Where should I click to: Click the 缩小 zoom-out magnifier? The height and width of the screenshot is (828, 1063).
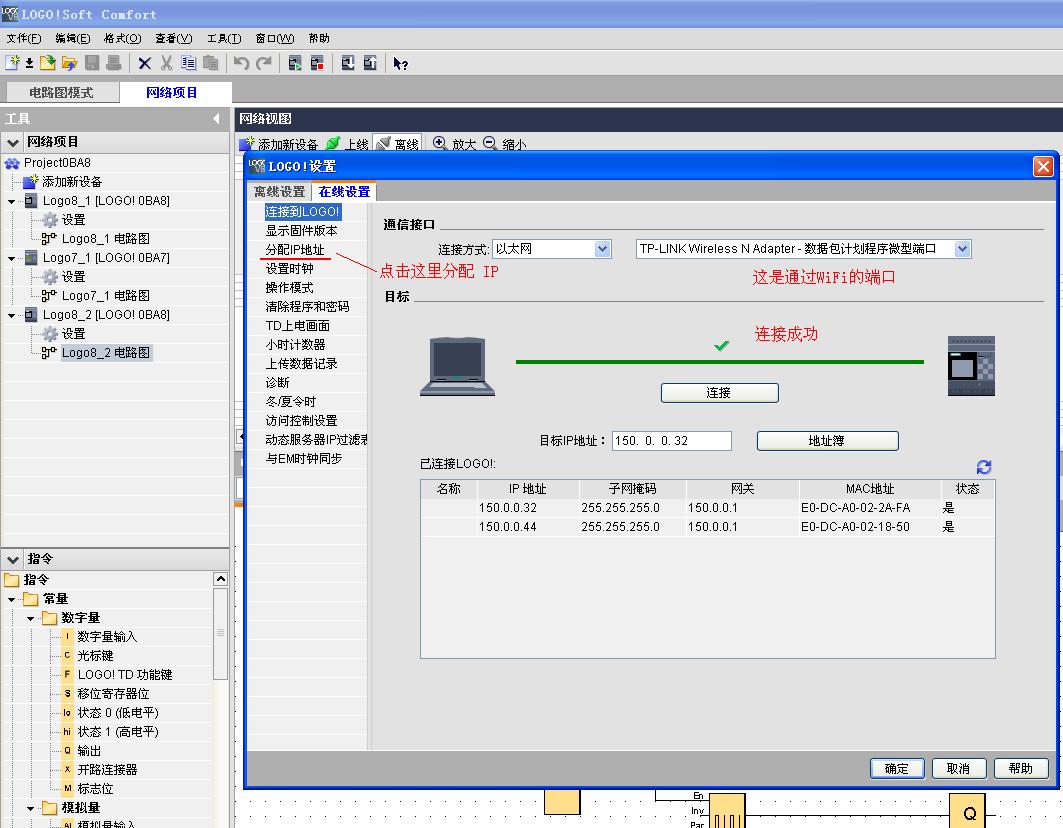(x=490, y=143)
